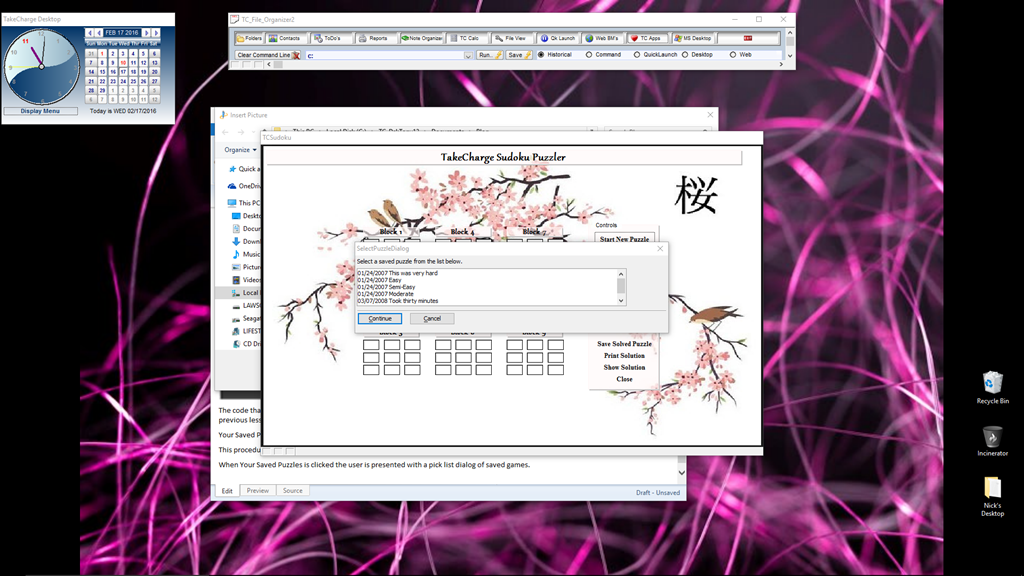Image resolution: width=1024 pixels, height=576 pixels.
Task: Switch to the Preview tab
Action: point(258,491)
